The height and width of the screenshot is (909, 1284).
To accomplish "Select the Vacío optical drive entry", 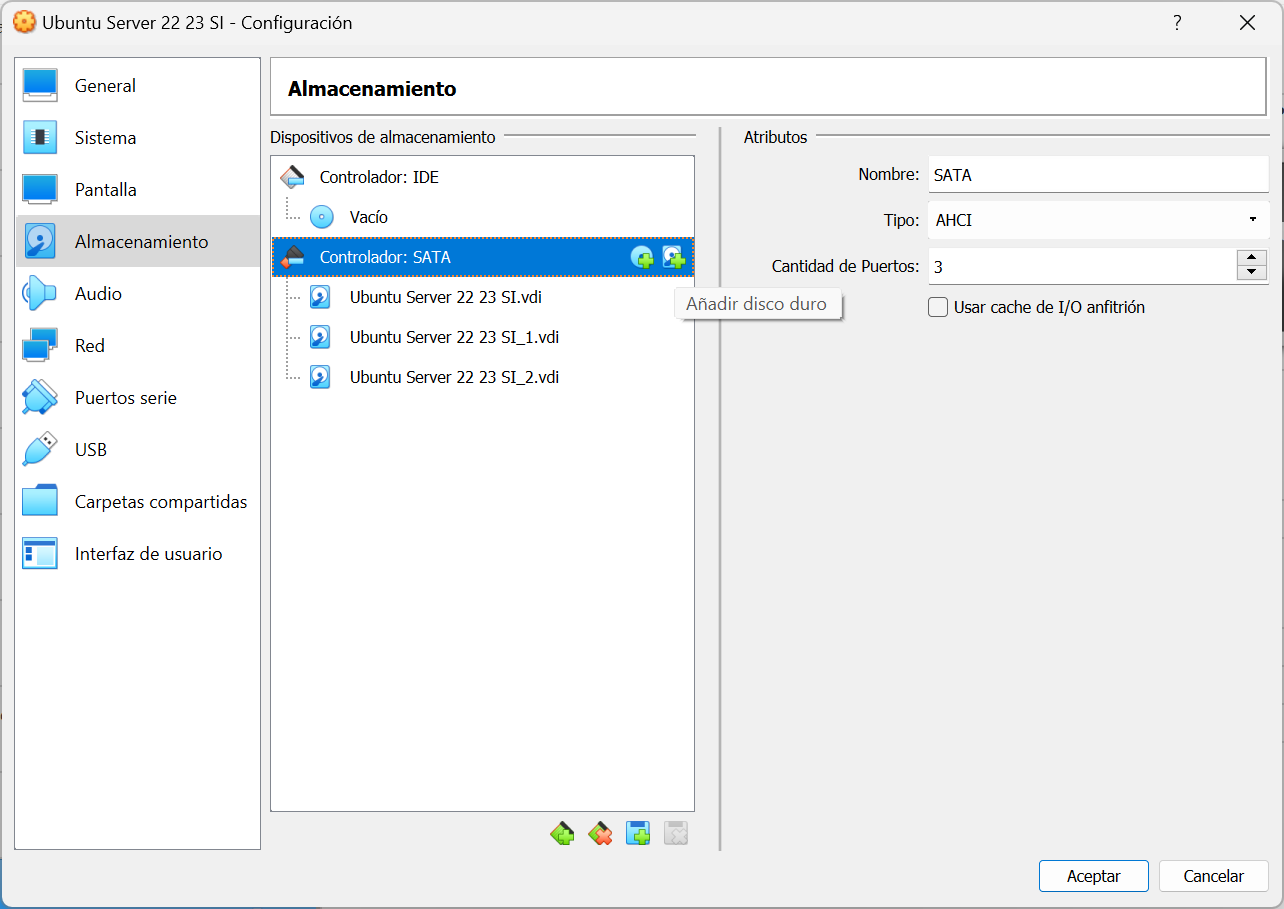I will coord(482,217).
